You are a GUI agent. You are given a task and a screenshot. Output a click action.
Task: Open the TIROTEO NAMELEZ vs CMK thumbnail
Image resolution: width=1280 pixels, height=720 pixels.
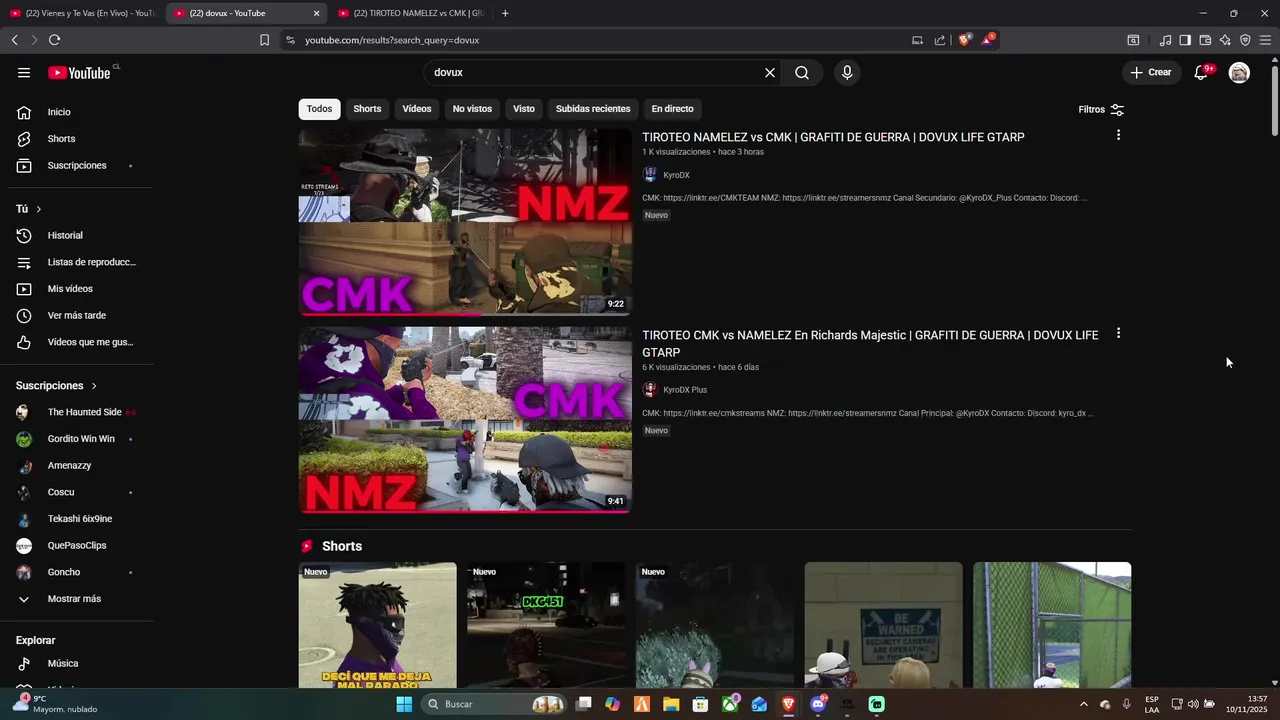pos(465,222)
